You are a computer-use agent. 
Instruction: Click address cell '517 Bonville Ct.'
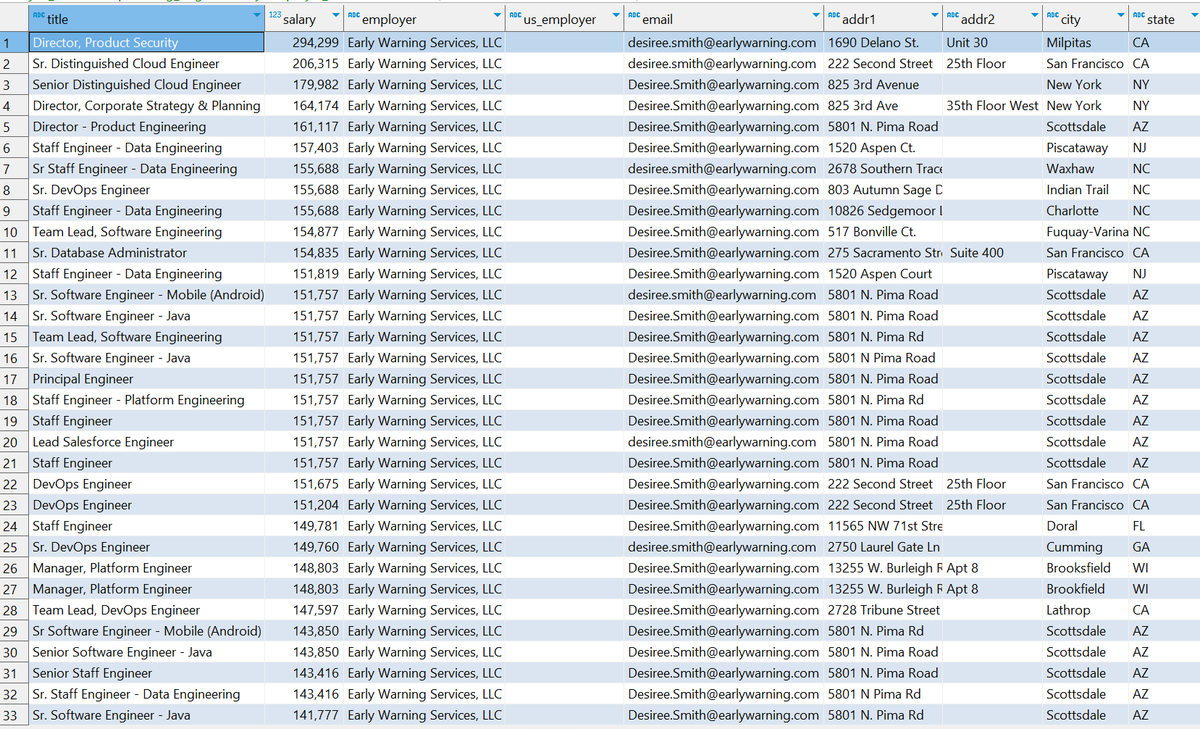tap(884, 232)
